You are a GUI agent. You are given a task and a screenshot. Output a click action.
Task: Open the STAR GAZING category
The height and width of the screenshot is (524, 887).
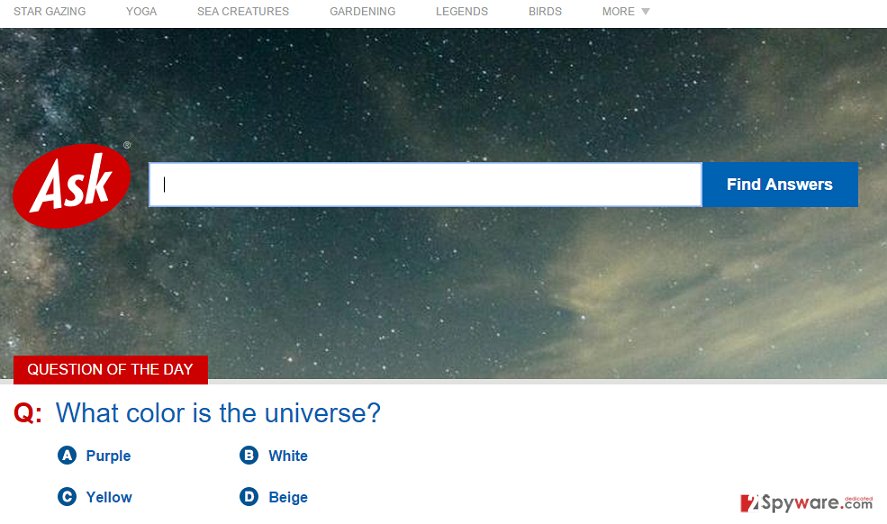(x=50, y=11)
